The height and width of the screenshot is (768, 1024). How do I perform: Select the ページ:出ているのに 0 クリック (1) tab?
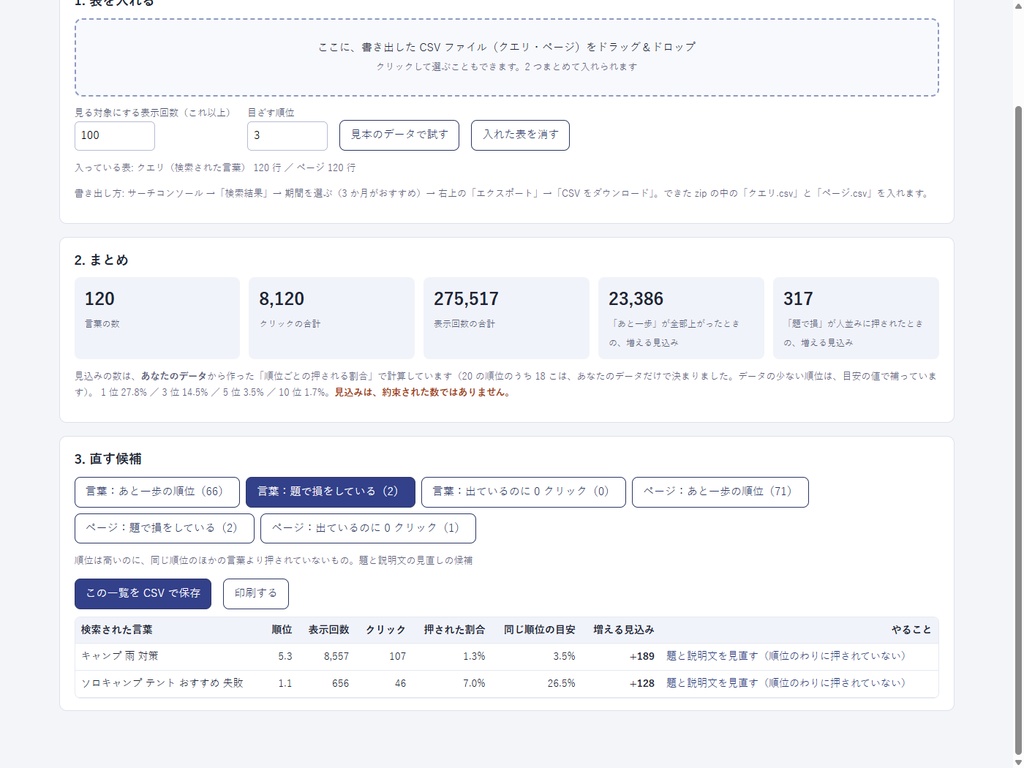point(368,528)
